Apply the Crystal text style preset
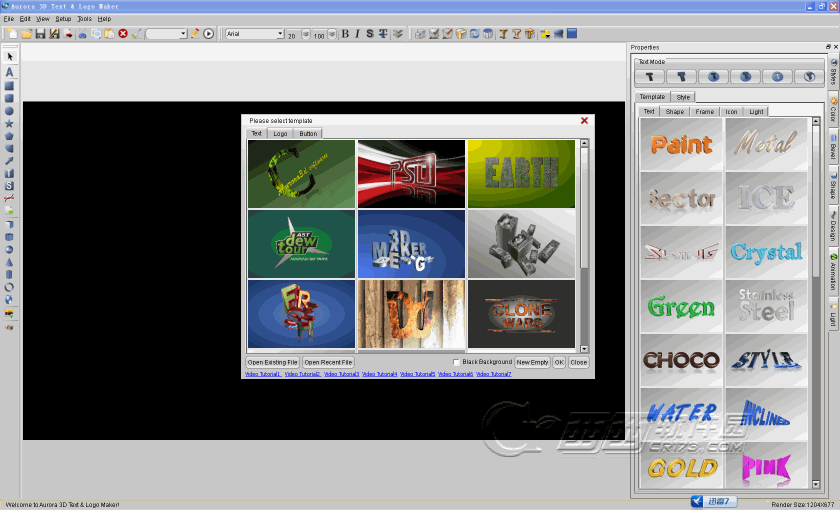The width and height of the screenshot is (840, 510). pyautogui.click(x=766, y=252)
